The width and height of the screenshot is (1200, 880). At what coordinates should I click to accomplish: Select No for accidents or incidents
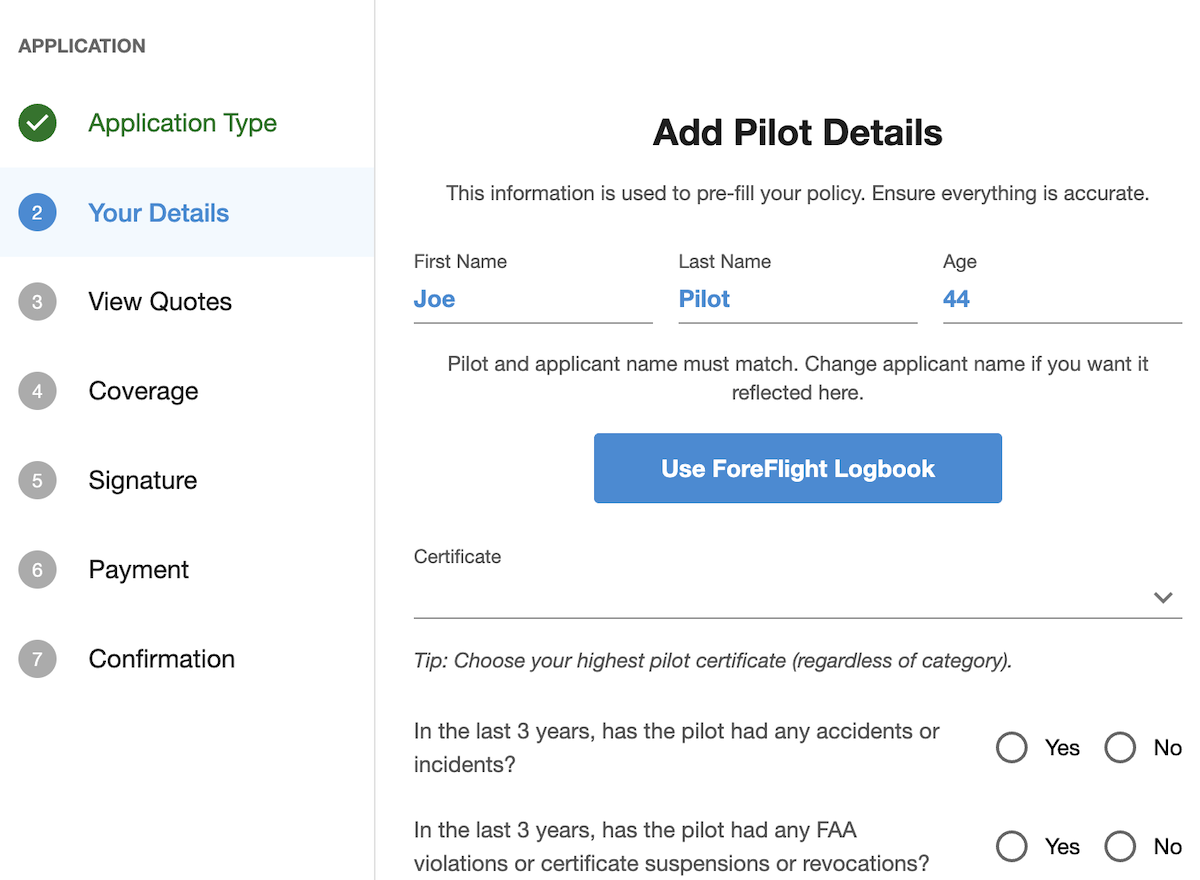[x=1120, y=748]
